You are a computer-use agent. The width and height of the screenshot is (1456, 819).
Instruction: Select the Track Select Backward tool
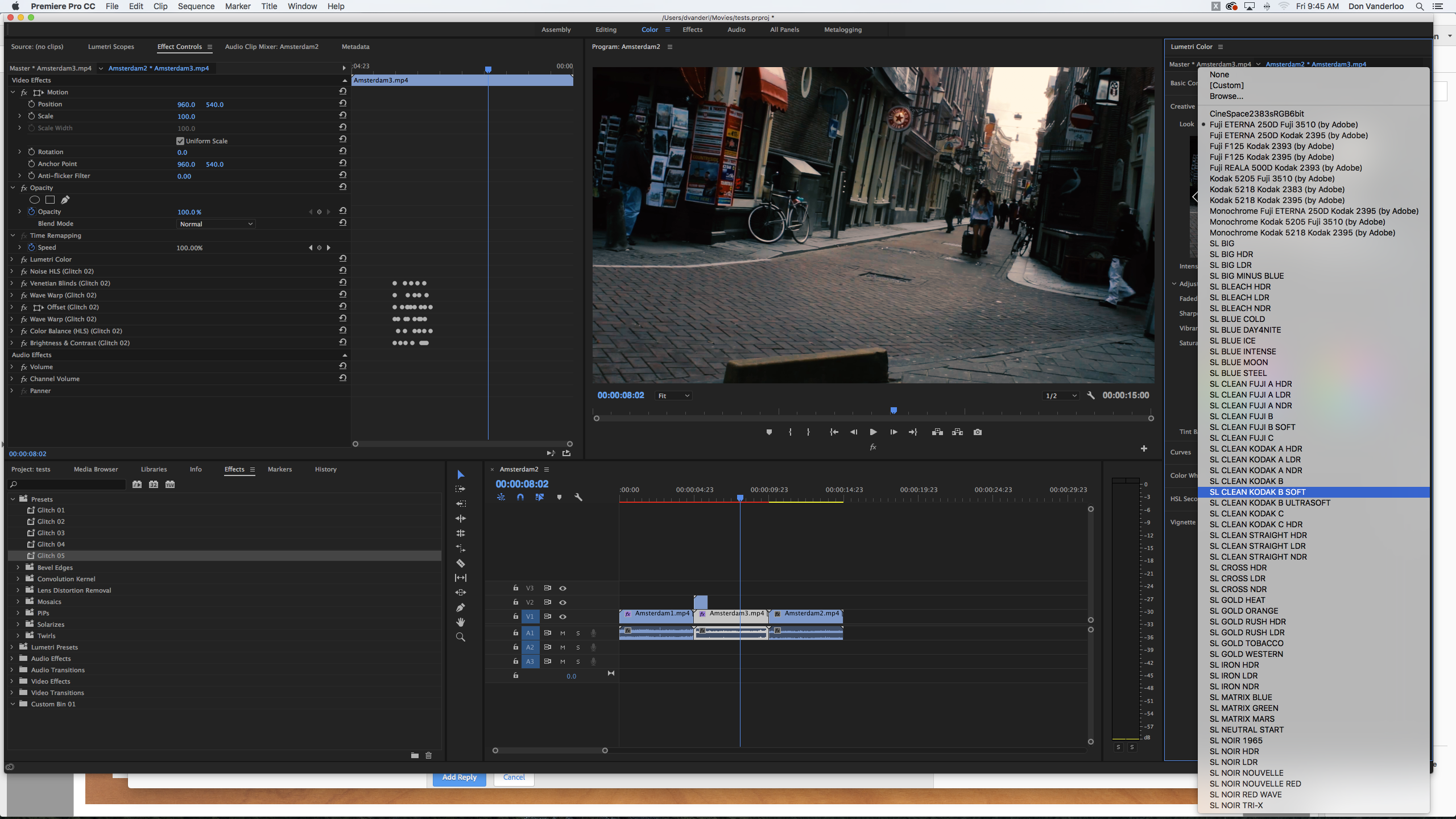click(461, 504)
